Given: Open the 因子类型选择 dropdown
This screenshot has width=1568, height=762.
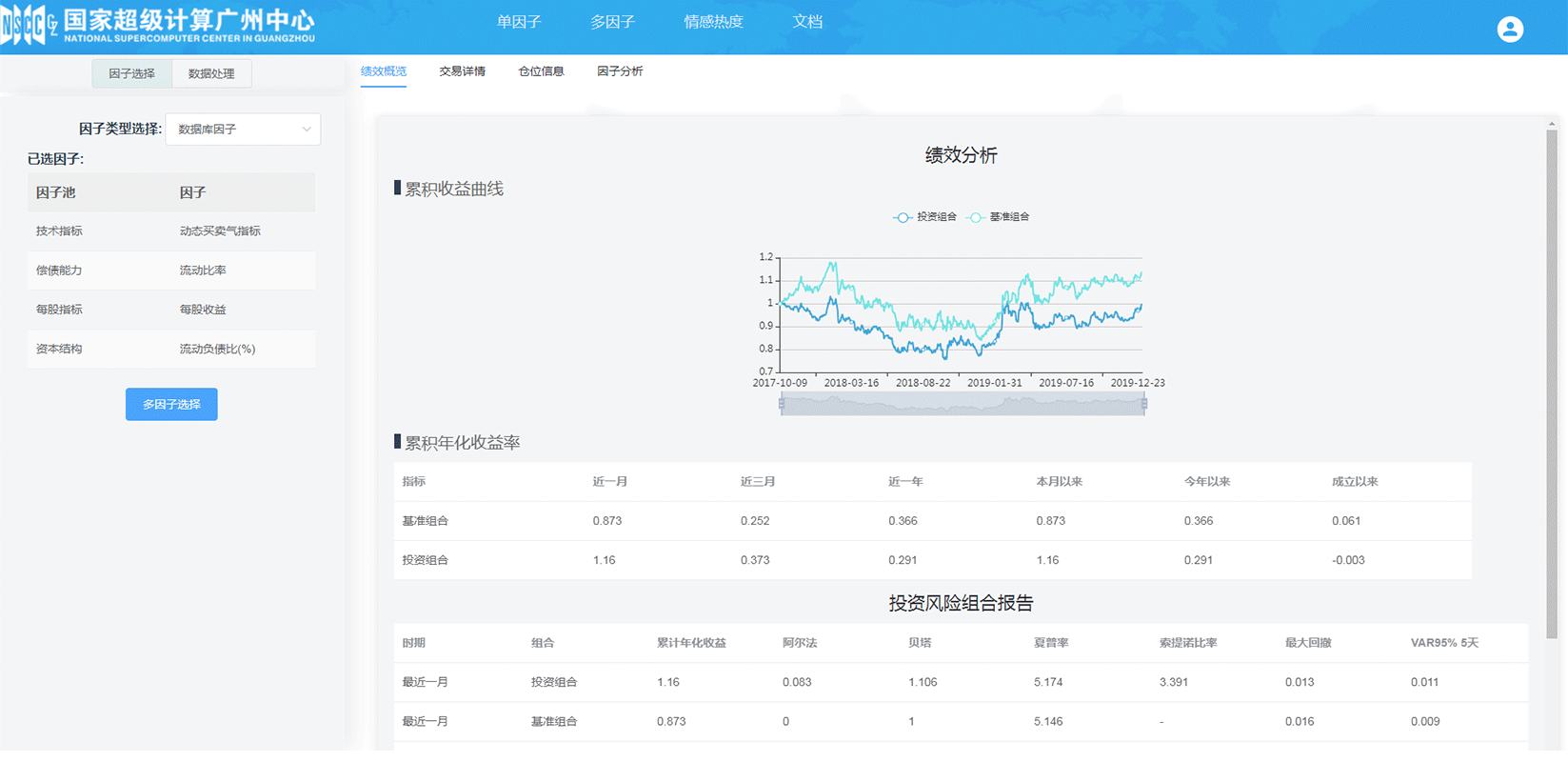Looking at the screenshot, I should point(243,130).
